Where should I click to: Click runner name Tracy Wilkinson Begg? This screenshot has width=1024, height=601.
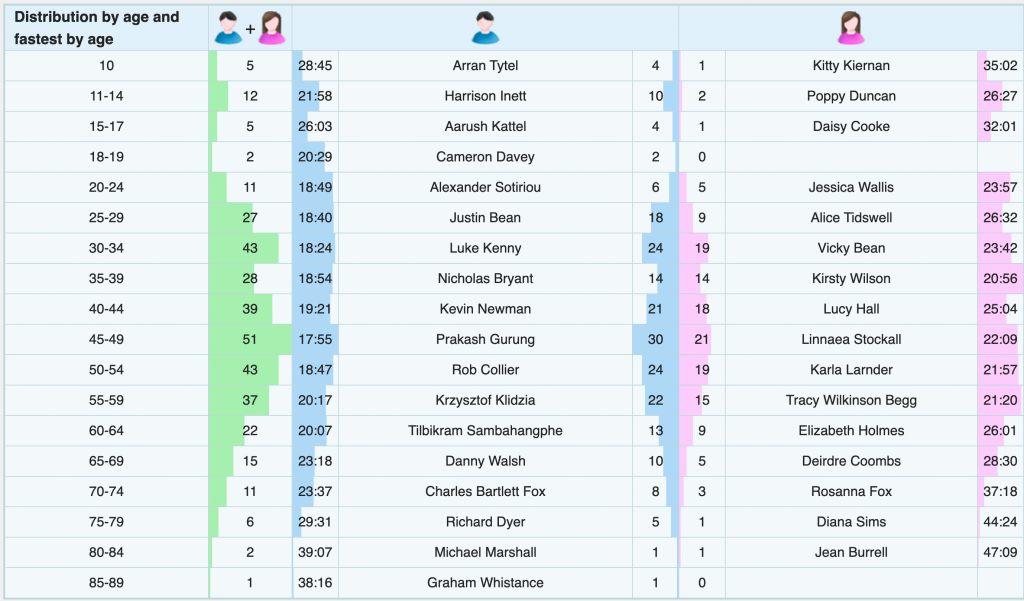click(851, 400)
